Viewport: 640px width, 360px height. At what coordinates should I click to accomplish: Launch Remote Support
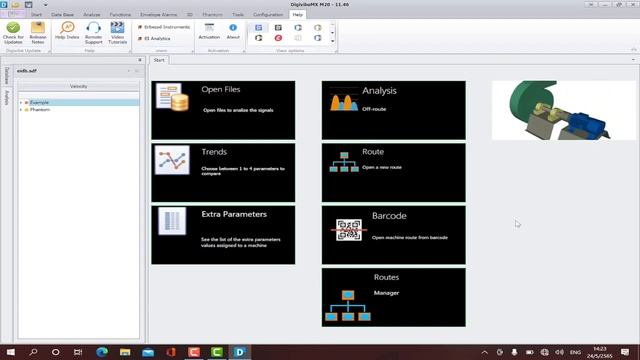tap(93, 33)
